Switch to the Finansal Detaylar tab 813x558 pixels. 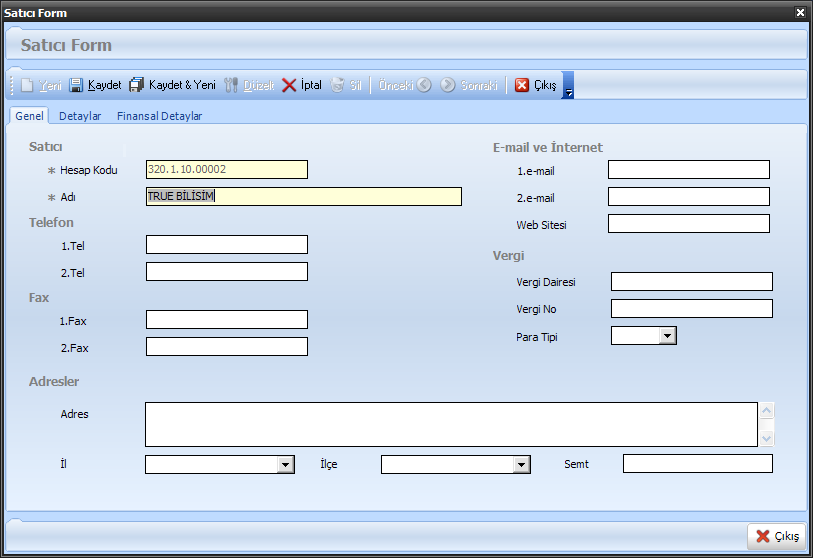click(159, 116)
